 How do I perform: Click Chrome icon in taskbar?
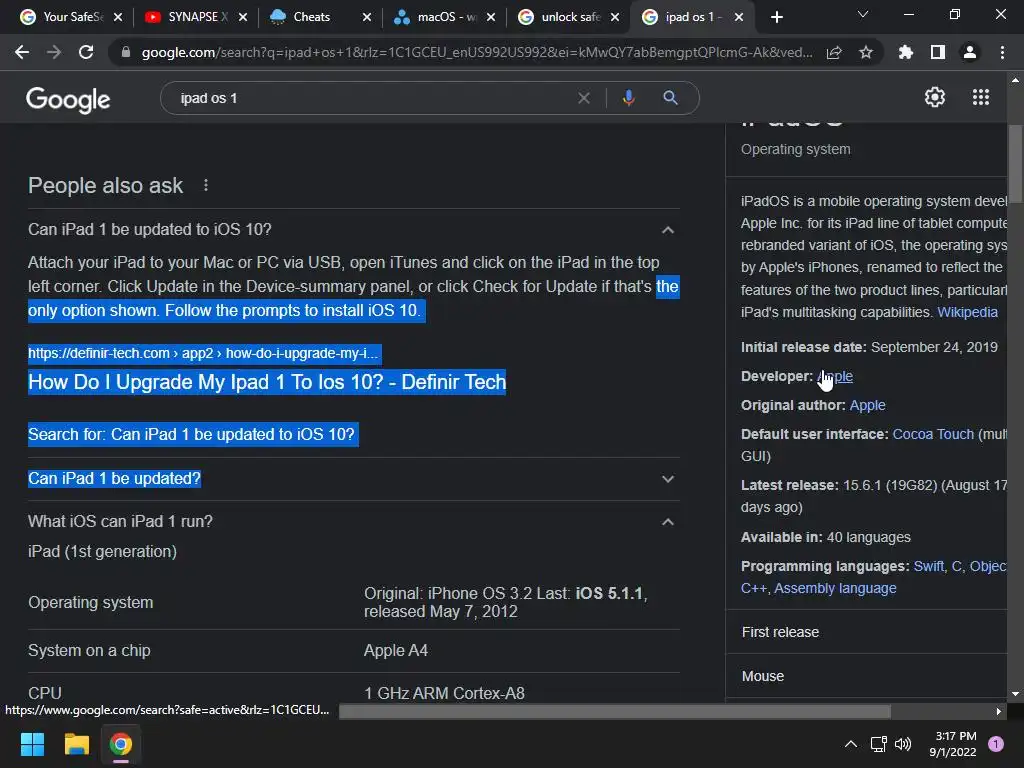(x=121, y=744)
